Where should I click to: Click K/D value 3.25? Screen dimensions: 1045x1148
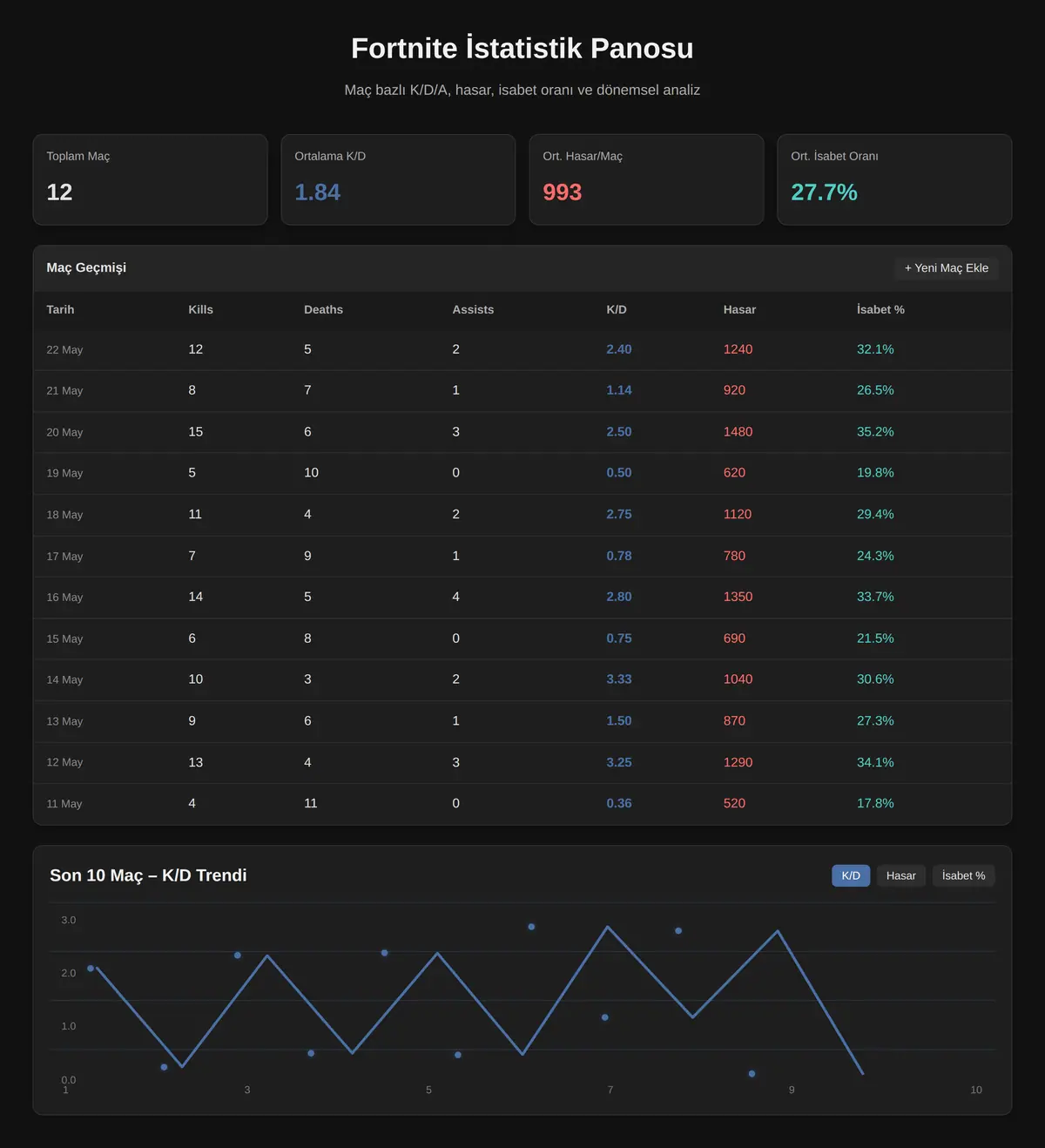tap(619, 762)
